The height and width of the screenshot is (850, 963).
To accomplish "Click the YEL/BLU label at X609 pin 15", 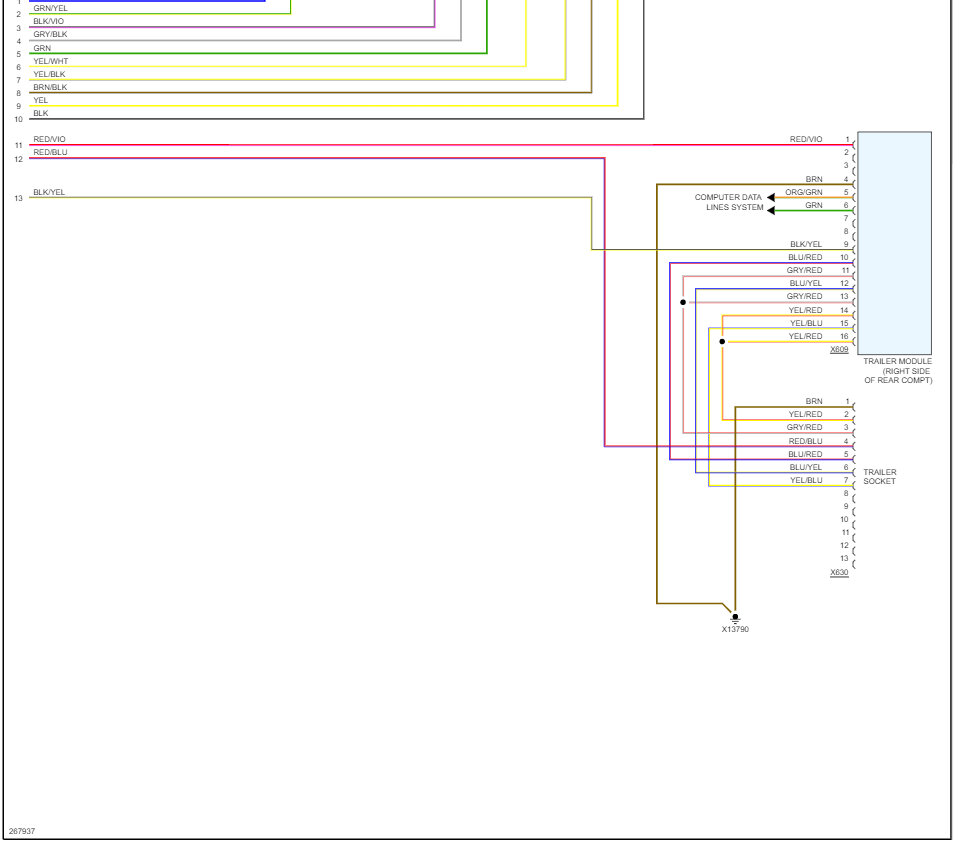I will 806,323.
